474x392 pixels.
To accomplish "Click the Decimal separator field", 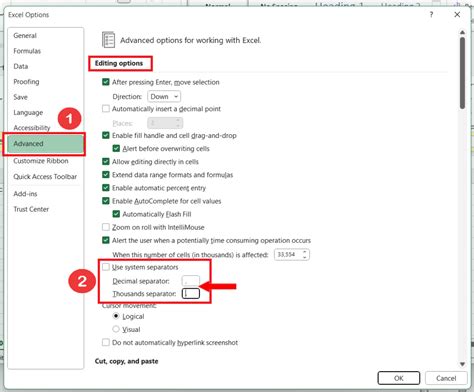I will pyautogui.click(x=191, y=281).
